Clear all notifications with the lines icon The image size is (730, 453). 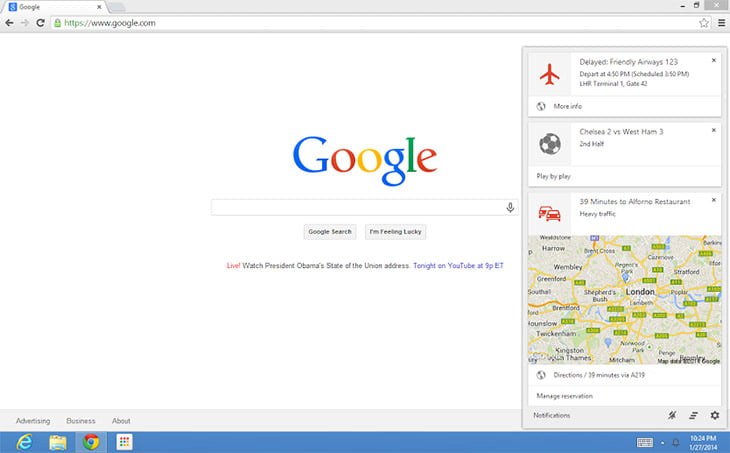tap(693, 415)
